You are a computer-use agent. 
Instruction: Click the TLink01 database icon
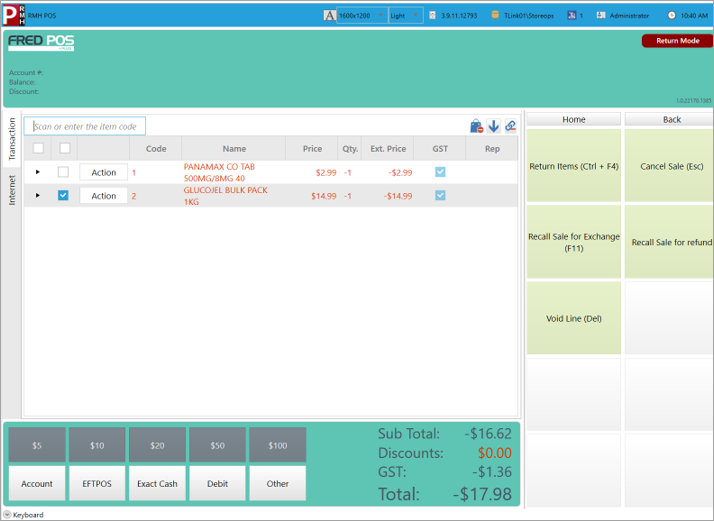[x=494, y=15]
